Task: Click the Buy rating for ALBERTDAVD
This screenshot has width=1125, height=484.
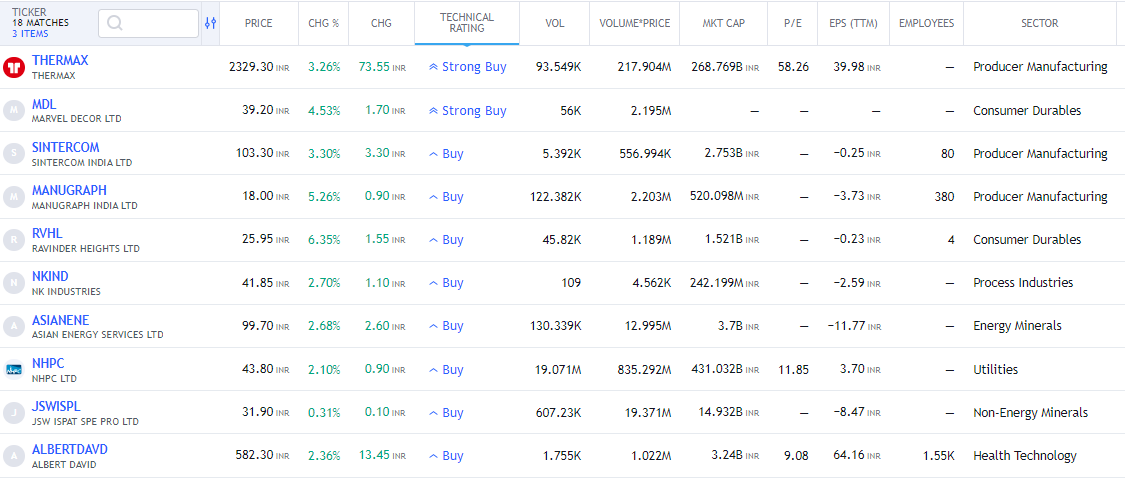Action: tap(446, 456)
